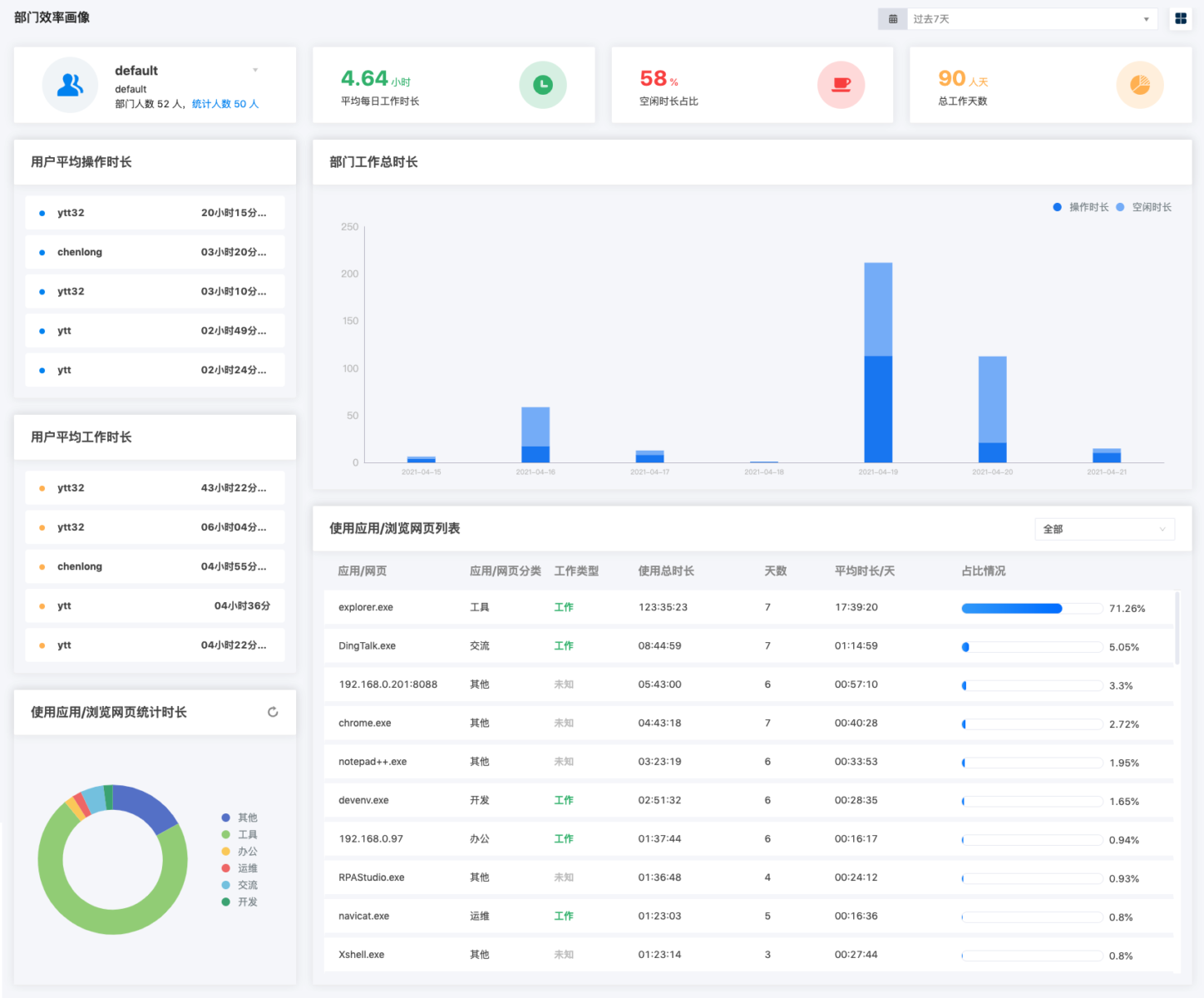Click the grid layout icon at top right

pos(1181,18)
